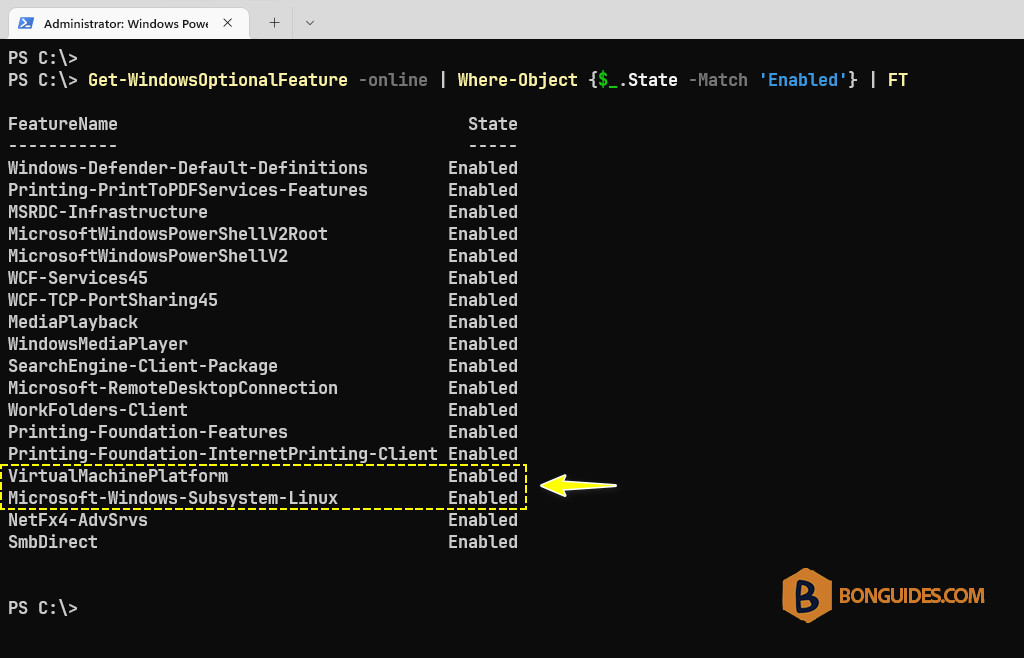1024x658 pixels.
Task: Select the Microsoft-Windows-Subsystem-Linux text
Action: [172, 498]
